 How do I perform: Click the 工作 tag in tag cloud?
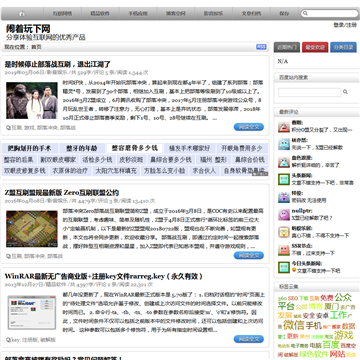338,315
